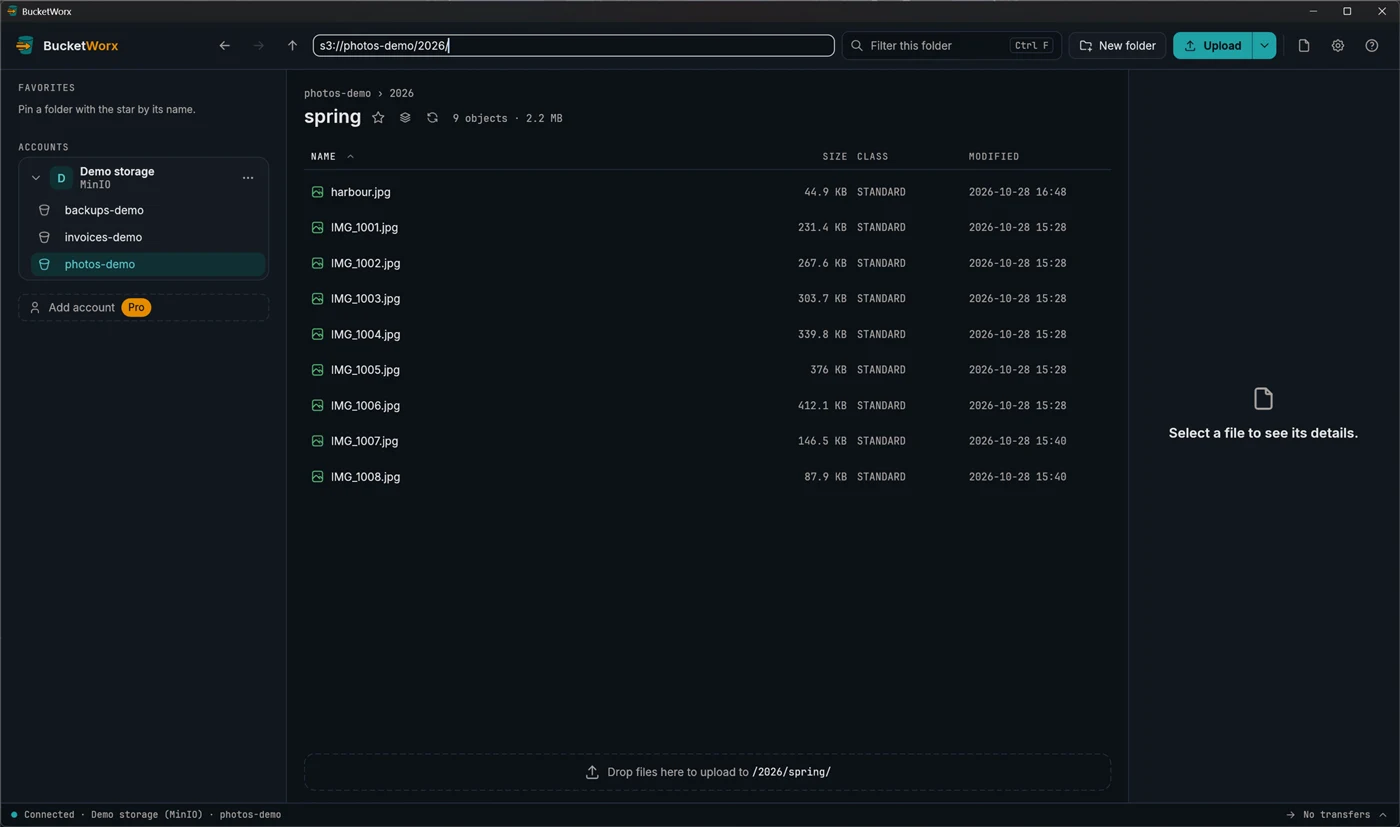Click the layers icon next to spring
Screen dimensions: 1400x827
point(405,118)
